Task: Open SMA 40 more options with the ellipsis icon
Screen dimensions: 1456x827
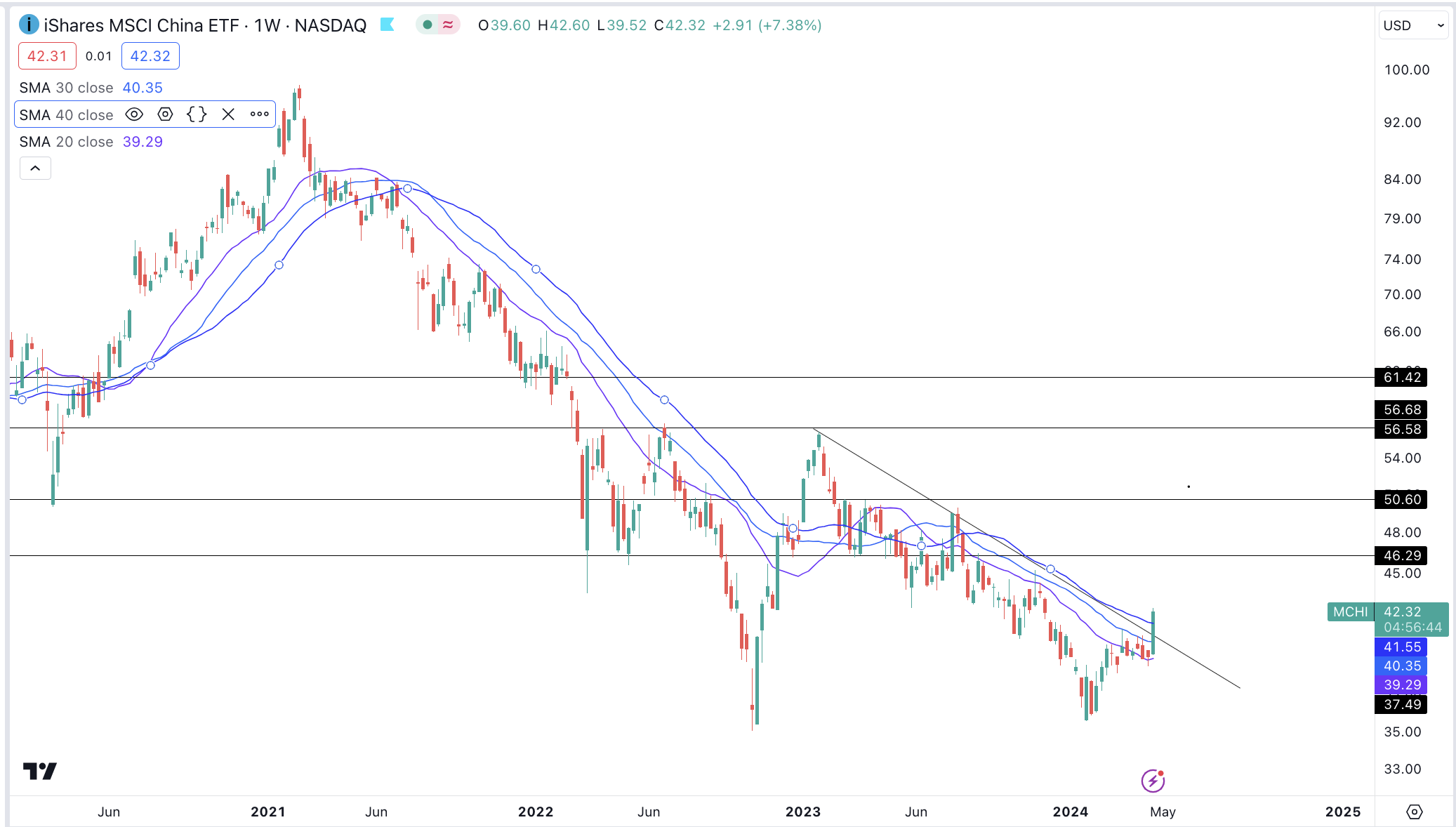Action: (259, 114)
